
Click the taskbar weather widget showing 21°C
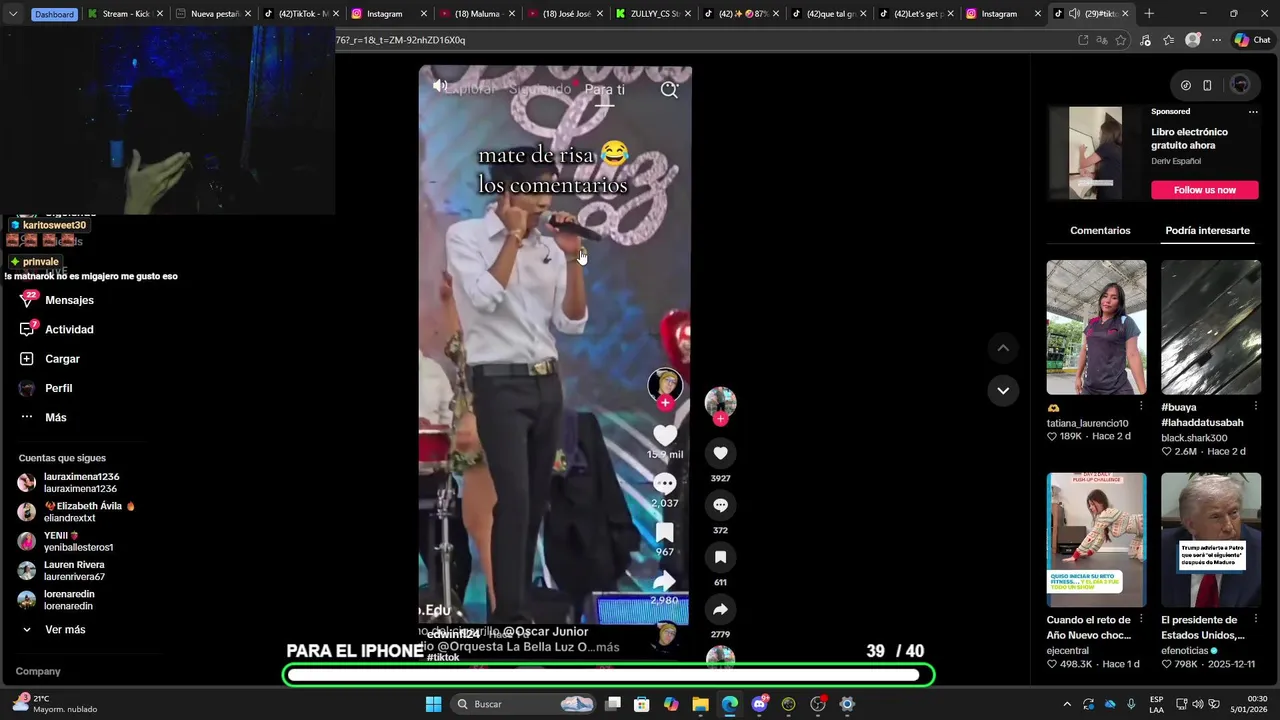coord(55,704)
